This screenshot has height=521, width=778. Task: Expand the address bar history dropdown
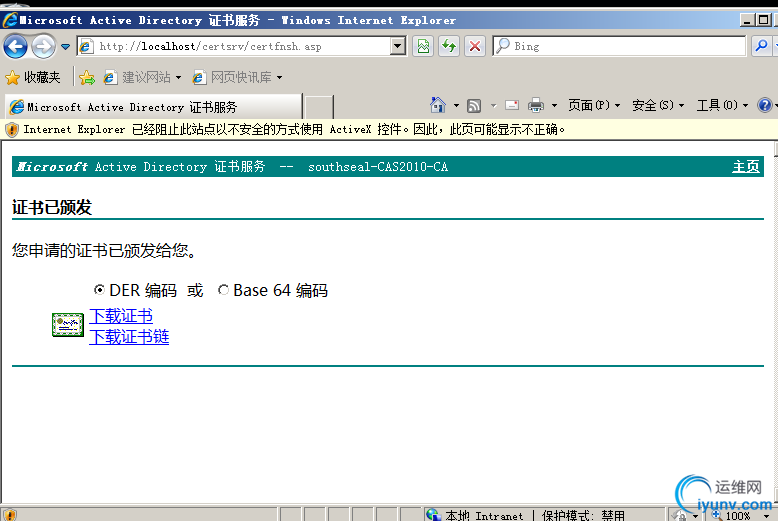click(397, 46)
